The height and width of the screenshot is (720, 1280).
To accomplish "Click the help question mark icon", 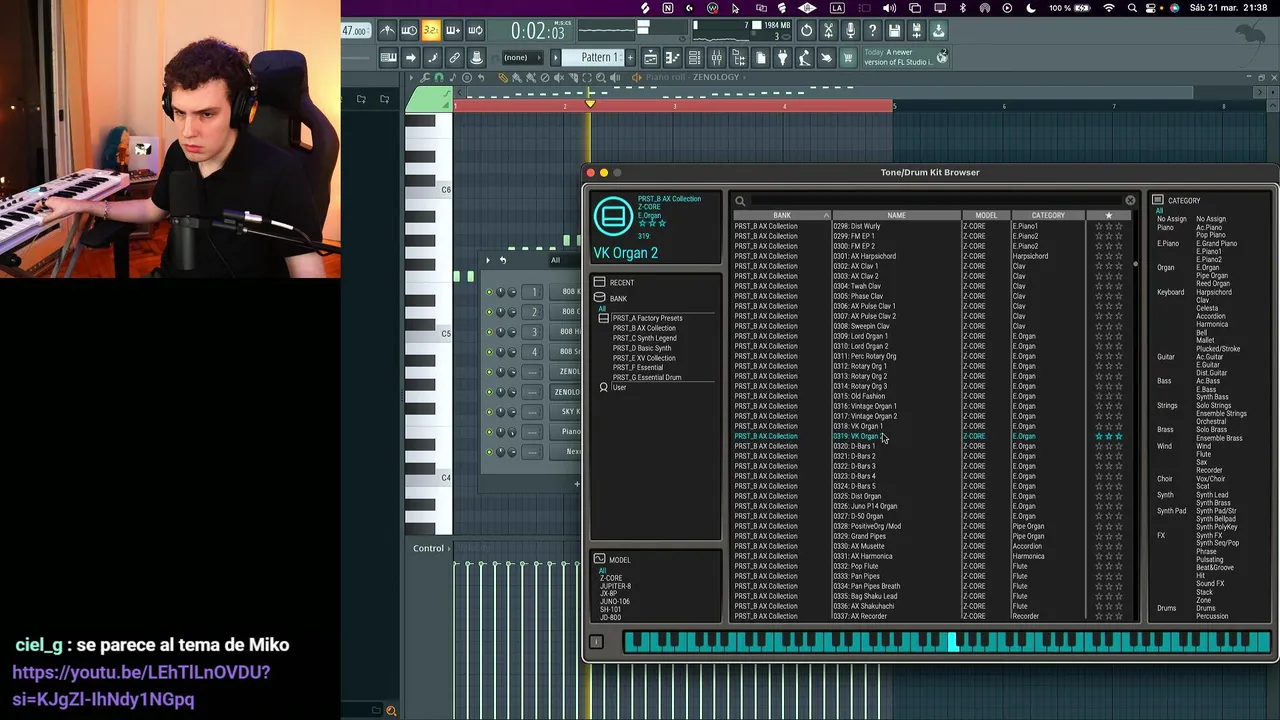I will 872,31.
